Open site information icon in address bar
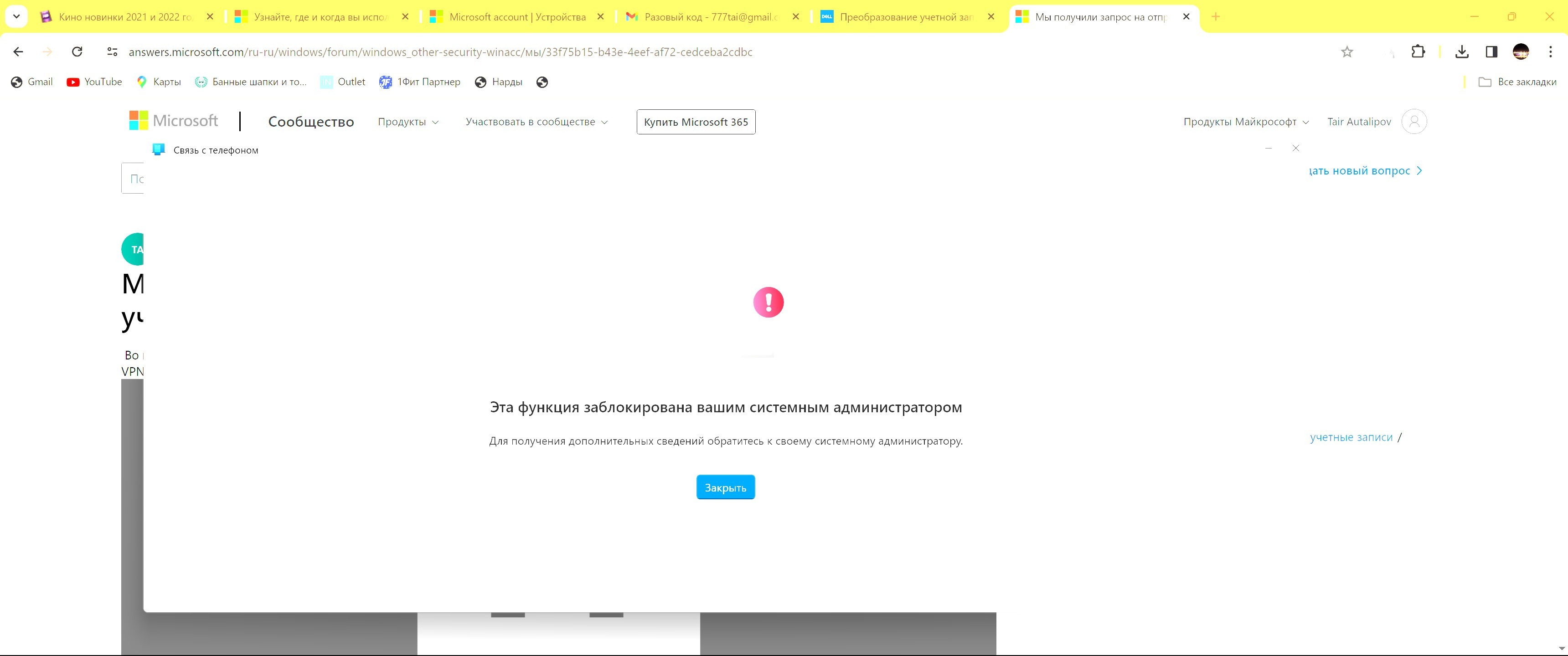Image resolution: width=1568 pixels, height=656 pixels. (x=112, y=52)
